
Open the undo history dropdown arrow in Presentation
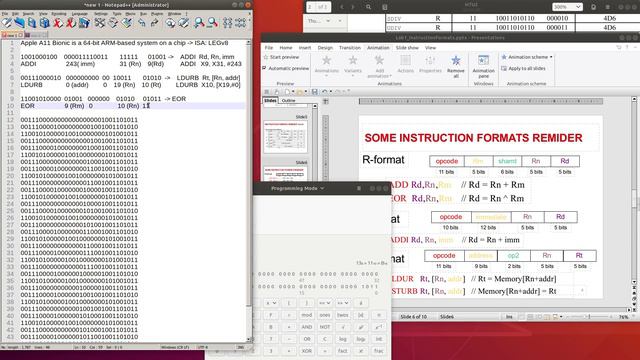click(x=331, y=92)
